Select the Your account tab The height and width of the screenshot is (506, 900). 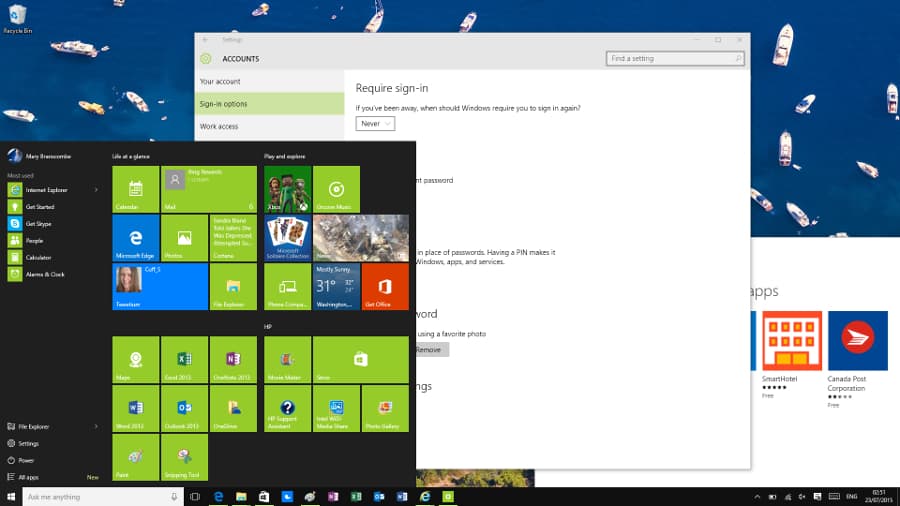pyautogui.click(x=269, y=81)
